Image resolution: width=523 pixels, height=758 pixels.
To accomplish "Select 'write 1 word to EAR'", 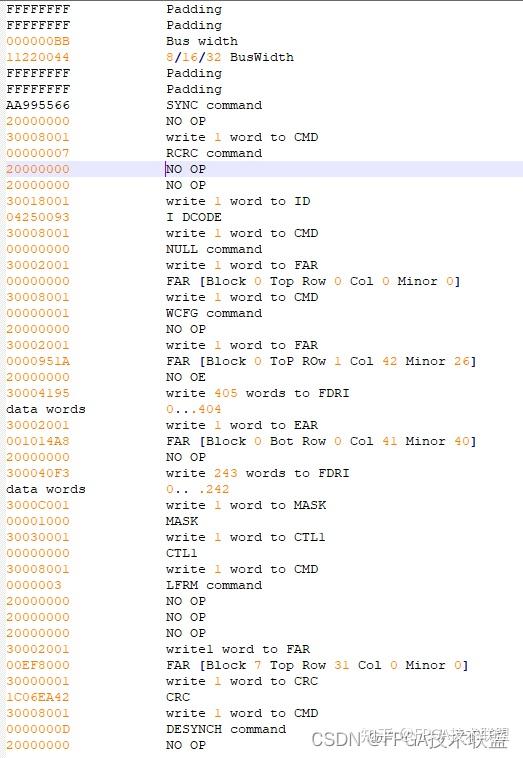I will pyautogui.click(x=242, y=425).
